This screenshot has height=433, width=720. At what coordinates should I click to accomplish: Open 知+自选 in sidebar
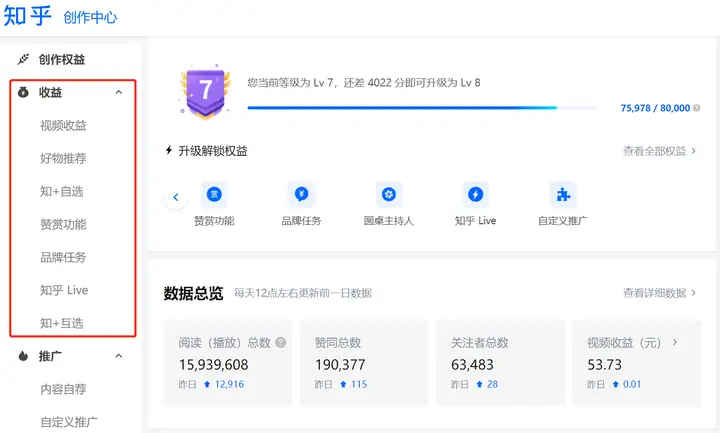[62, 191]
